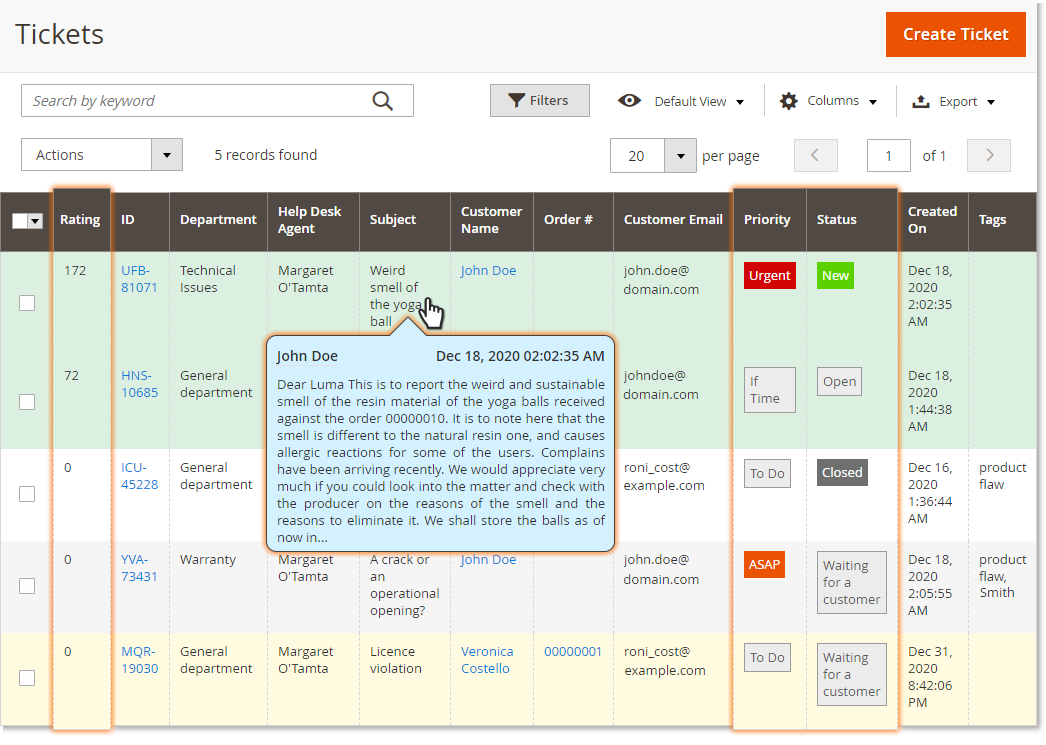Click Waiting for a customer in YVA-73431 row
Image resolution: width=1046 pixels, height=745 pixels.
point(851,582)
